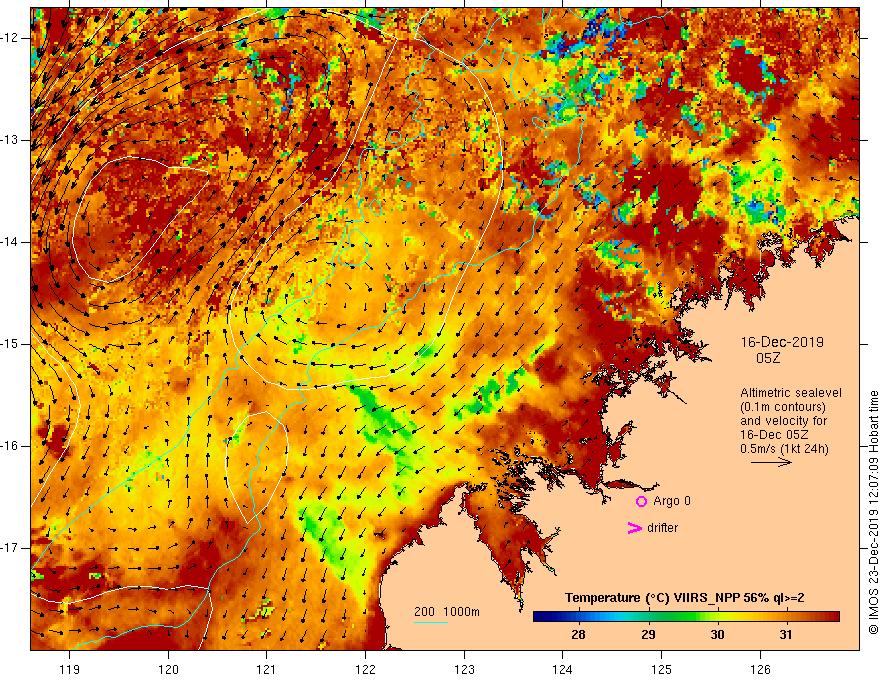Click the -16 latitude axis label
This screenshot has width=880, height=680.
[x=11, y=446]
